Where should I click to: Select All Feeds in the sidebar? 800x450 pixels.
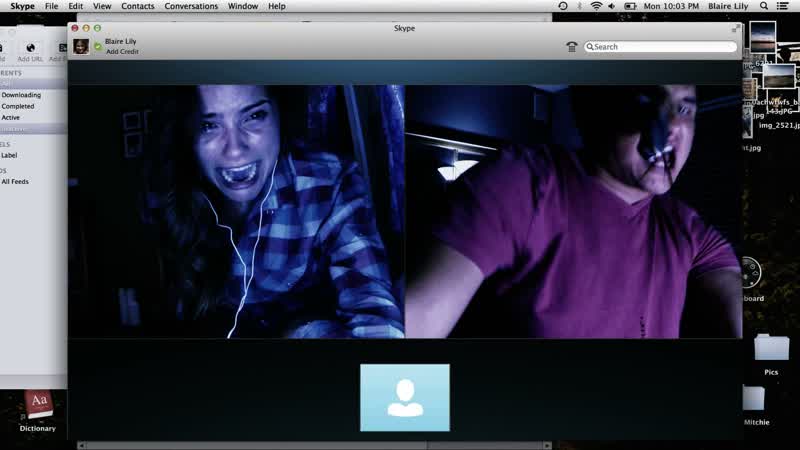(x=15, y=182)
